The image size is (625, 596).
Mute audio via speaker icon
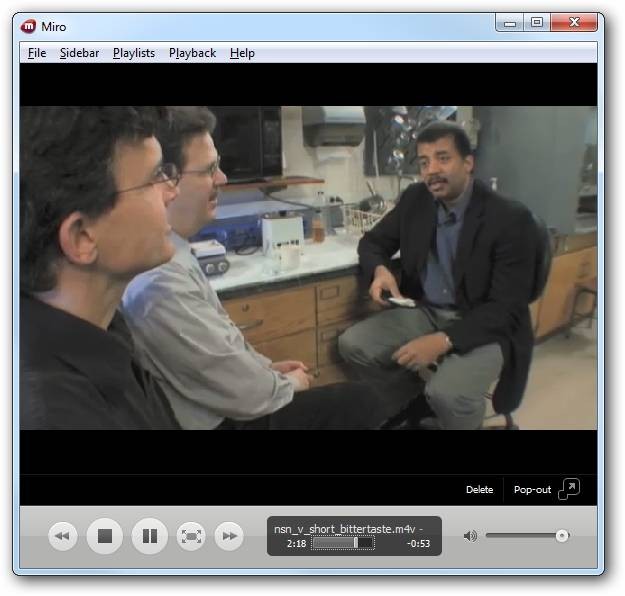(x=470, y=536)
